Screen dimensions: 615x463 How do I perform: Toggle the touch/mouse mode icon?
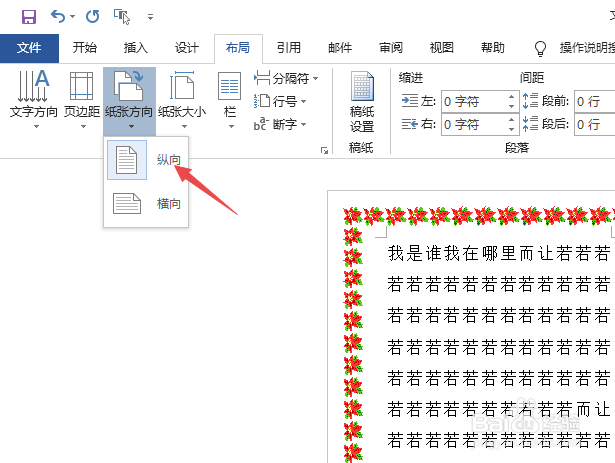pos(122,17)
